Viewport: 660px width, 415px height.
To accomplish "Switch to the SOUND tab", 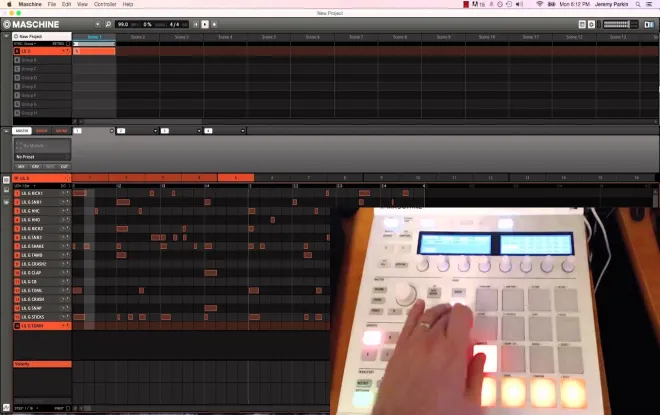I will [x=61, y=131].
